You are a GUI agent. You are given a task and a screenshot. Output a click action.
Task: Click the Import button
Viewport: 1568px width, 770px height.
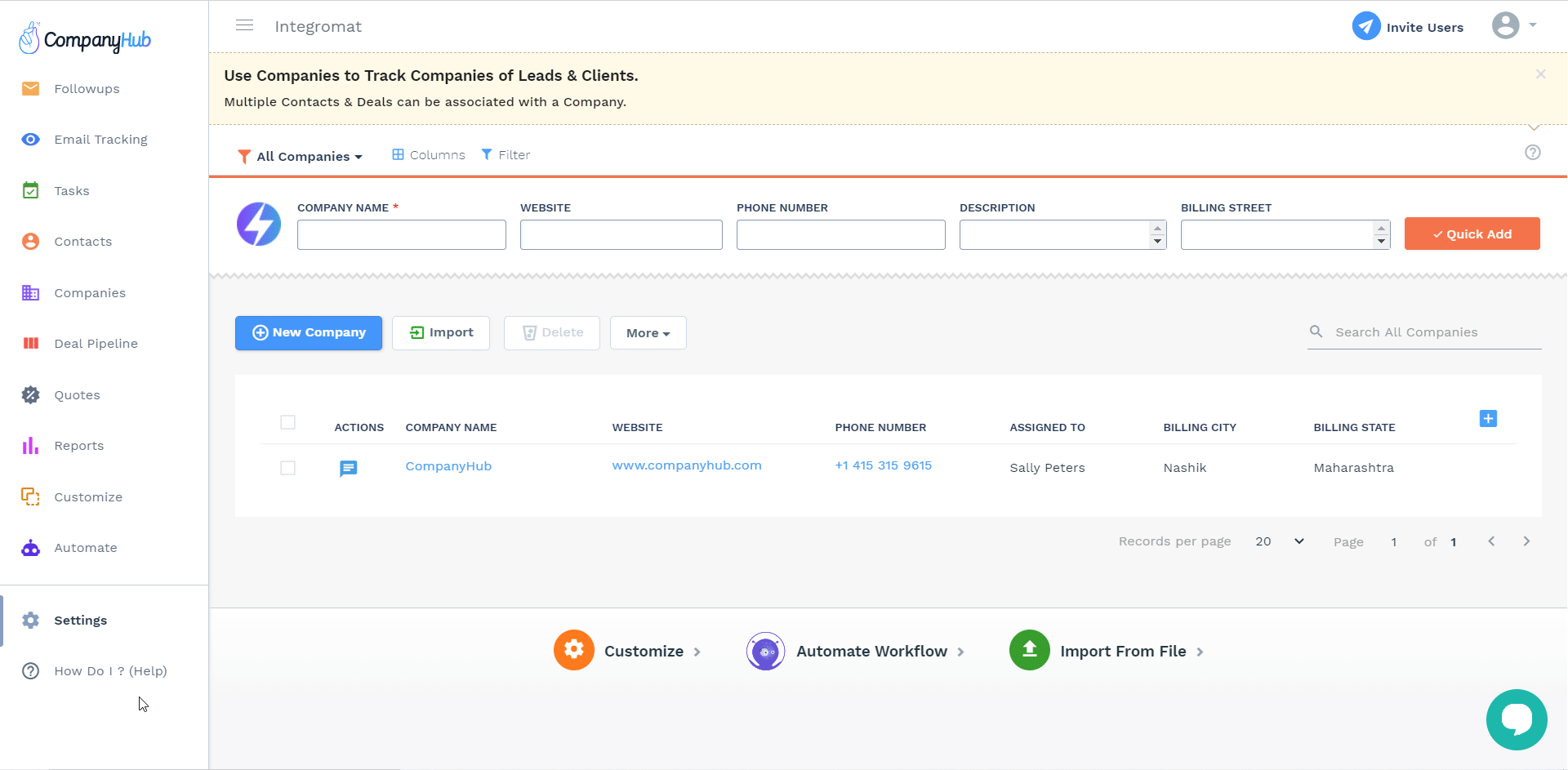pyautogui.click(x=441, y=333)
